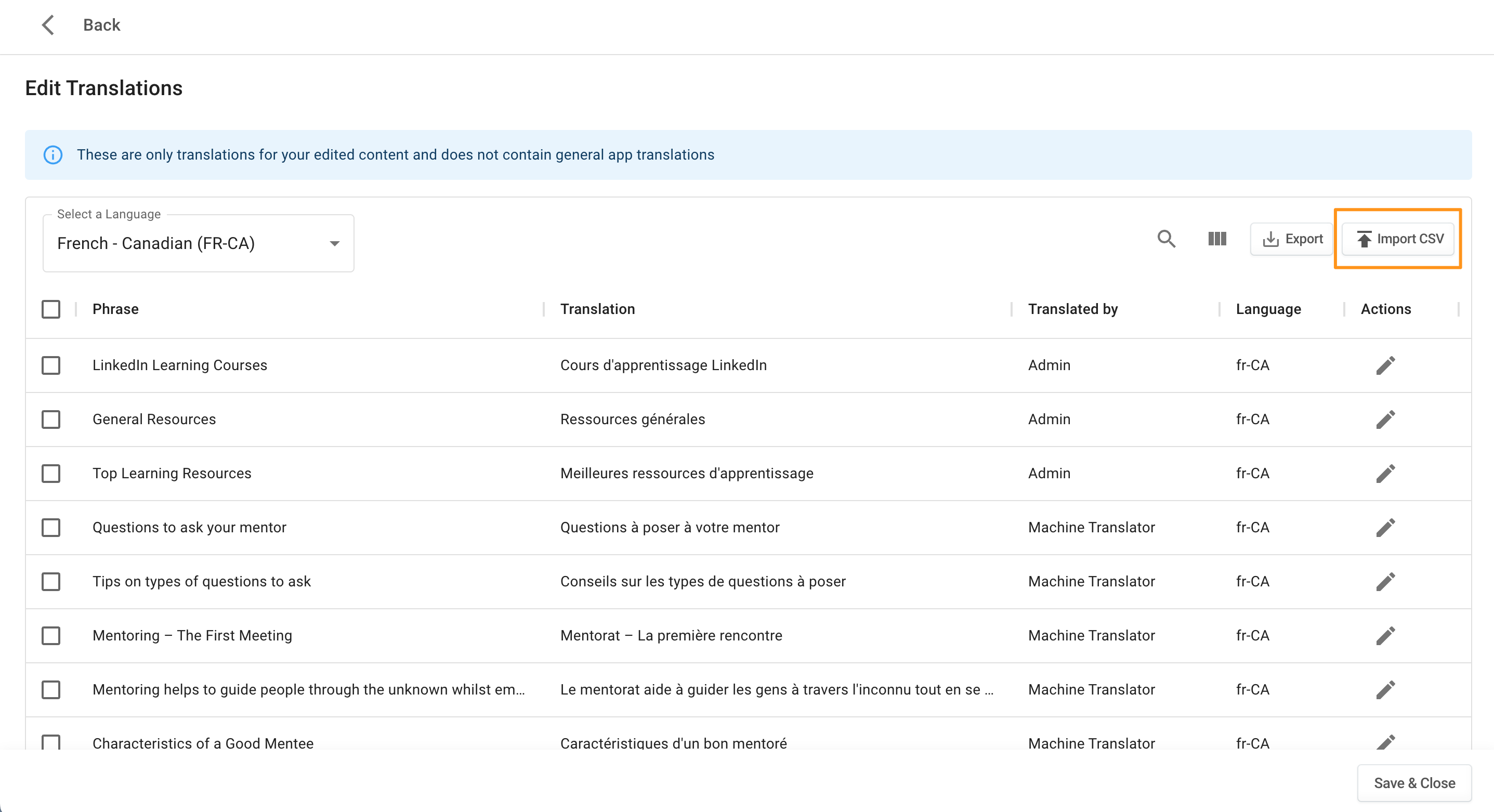Edit Mentoring – The First Meeting pencil
This screenshot has height=812, width=1494.
[x=1385, y=636]
